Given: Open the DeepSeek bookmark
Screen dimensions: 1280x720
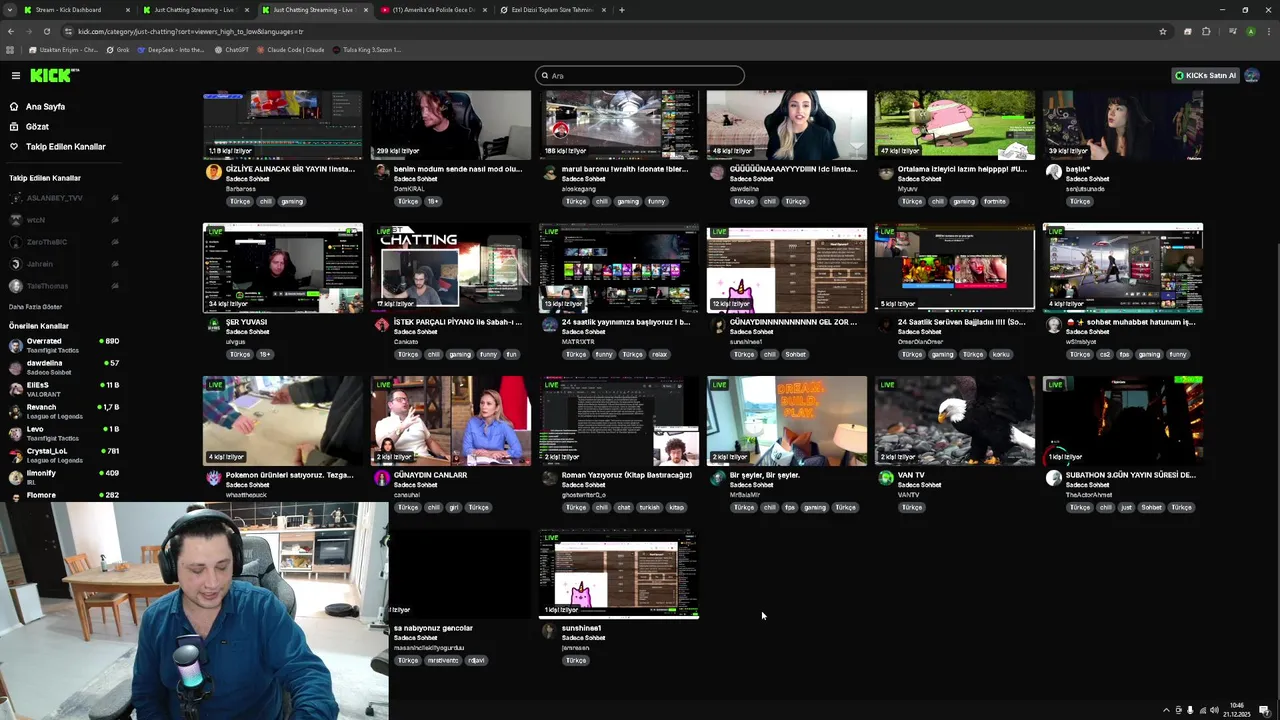Looking at the screenshot, I should 170,49.
